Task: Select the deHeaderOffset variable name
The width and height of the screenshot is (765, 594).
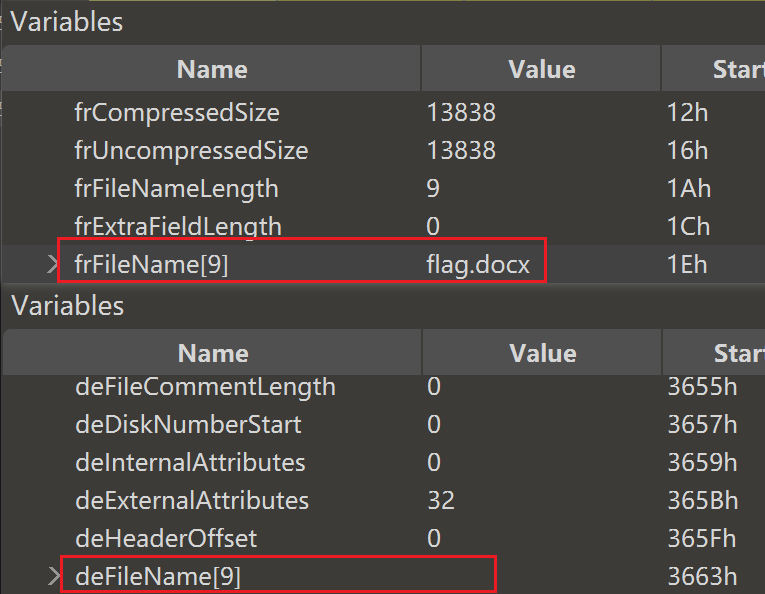Action: (166, 539)
